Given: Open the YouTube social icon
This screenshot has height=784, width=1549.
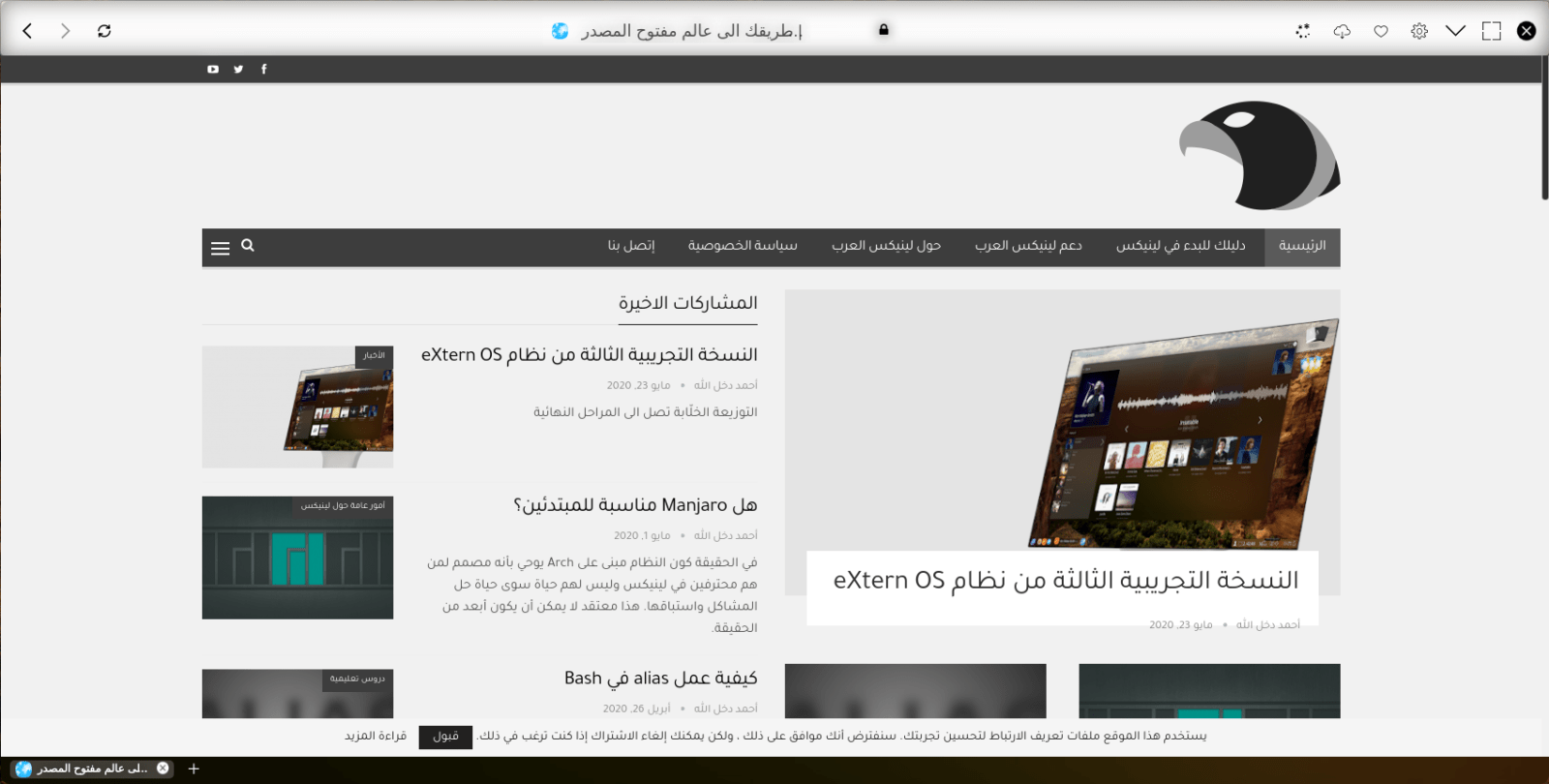Looking at the screenshot, I should pos(213,69).
